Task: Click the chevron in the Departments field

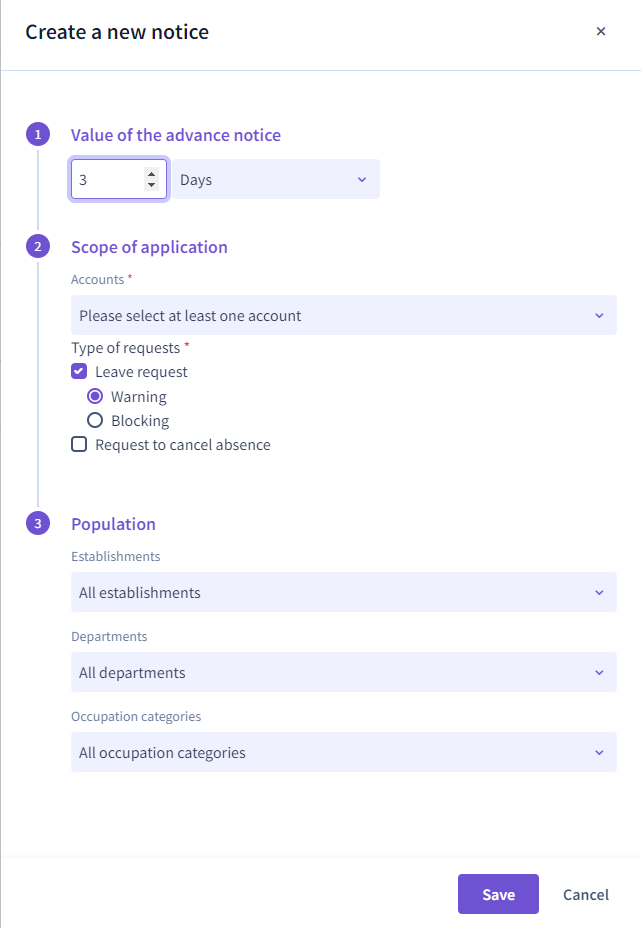Action: pyautogui.click(x=600, y=673)
